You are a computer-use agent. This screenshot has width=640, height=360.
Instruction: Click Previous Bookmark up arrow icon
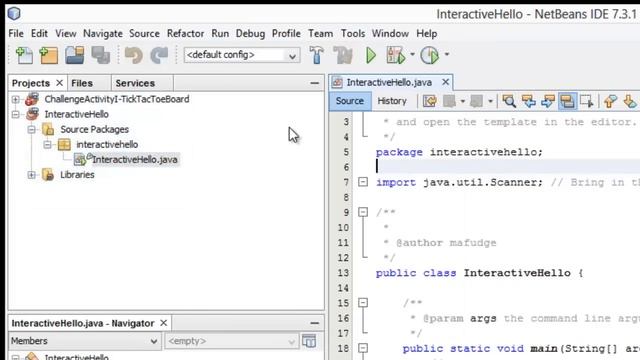(610, 101)
